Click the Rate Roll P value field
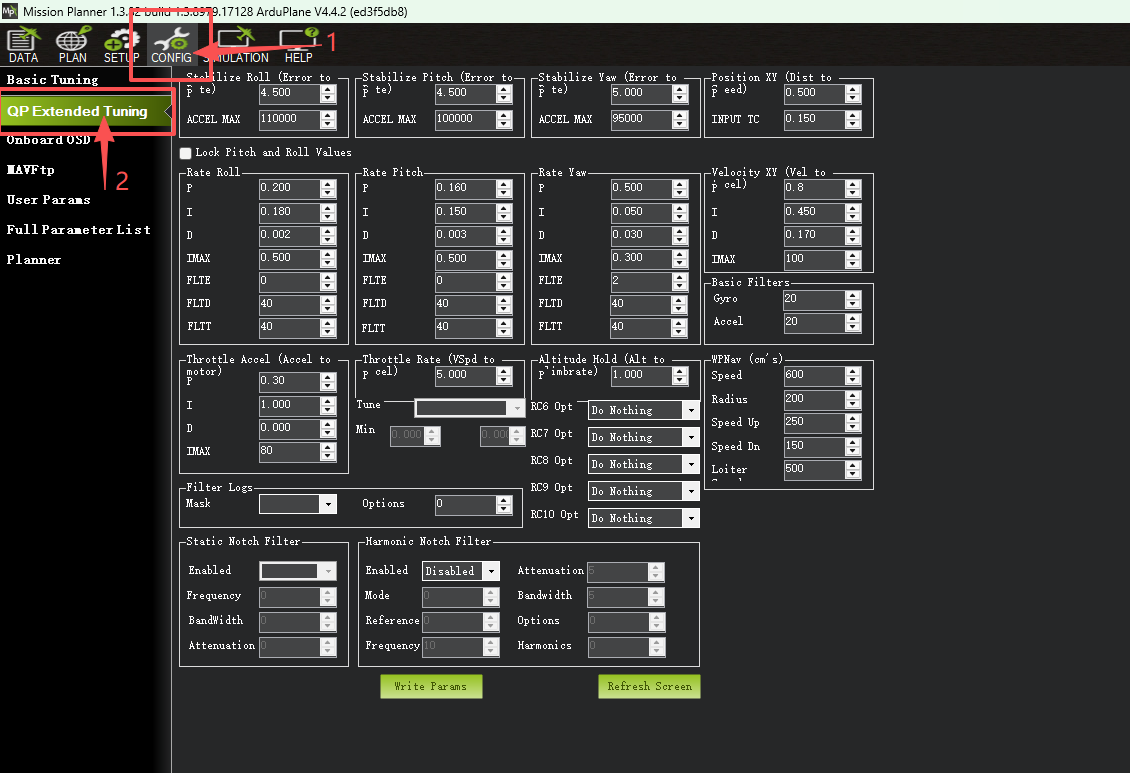 coord(289,189)
